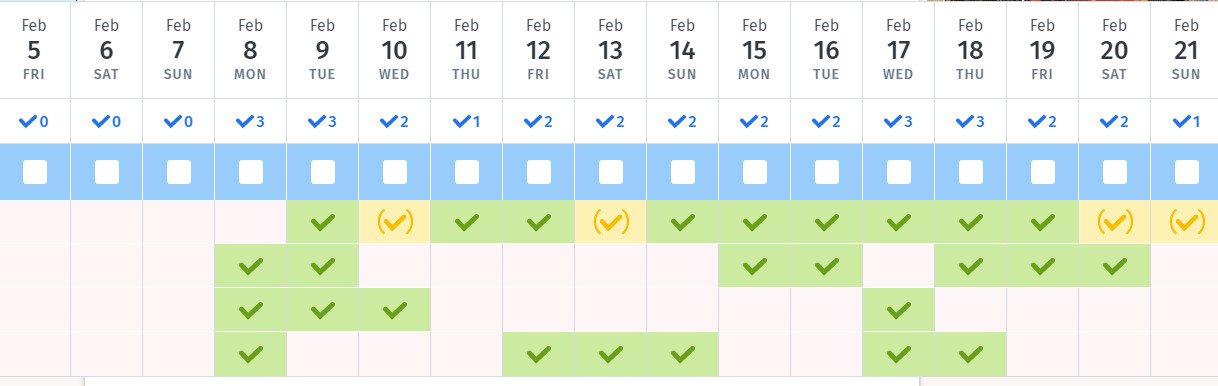Select the checkbox for Feb 21

1187,172
